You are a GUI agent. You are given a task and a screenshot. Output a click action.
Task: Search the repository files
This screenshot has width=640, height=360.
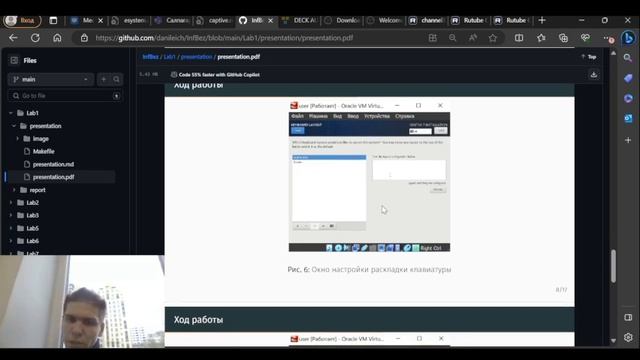pyautogui.click(x=116, y=79)
